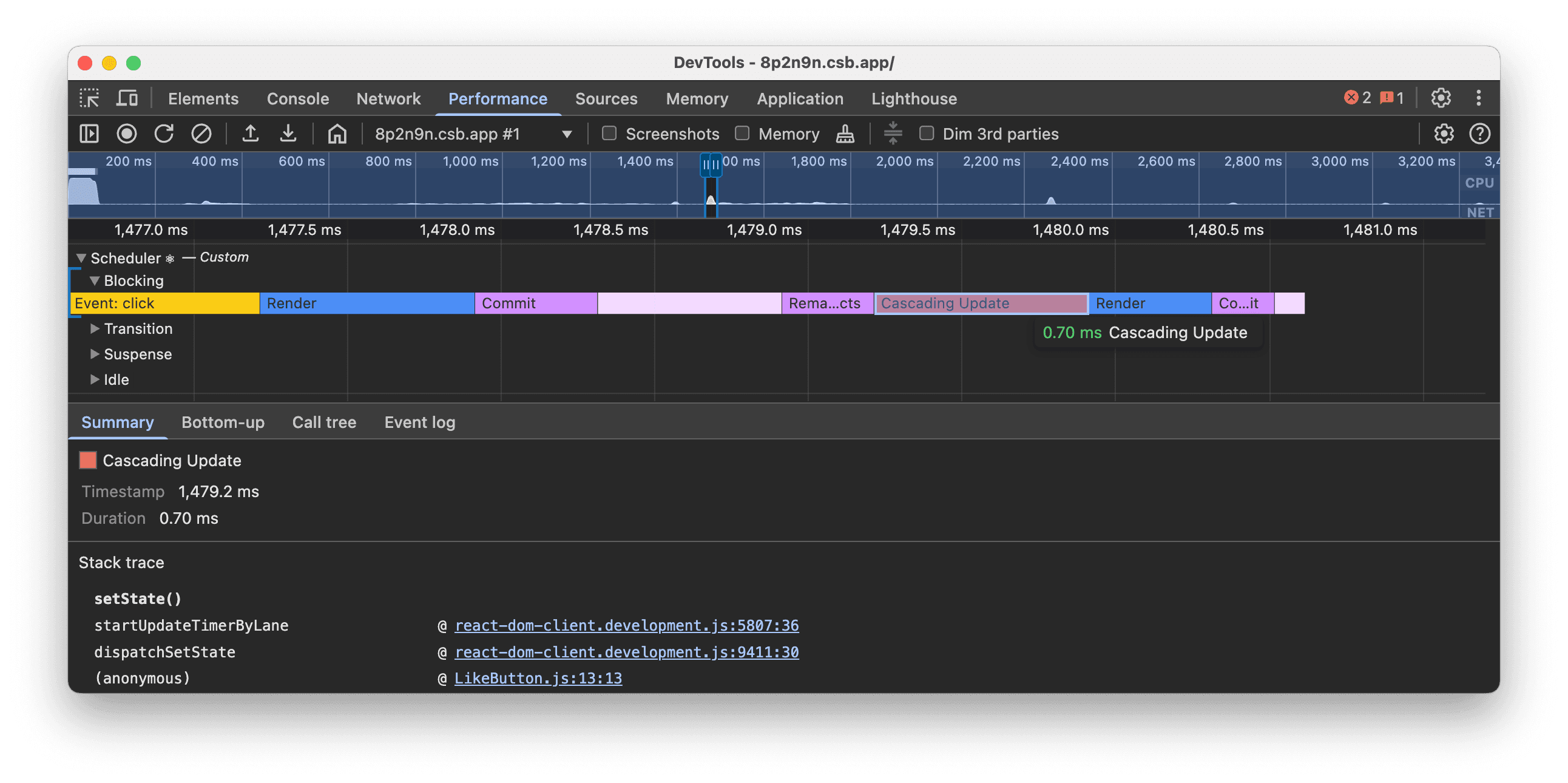Switch to the Sources tab

pyautogui.click(x=606, y=99)
